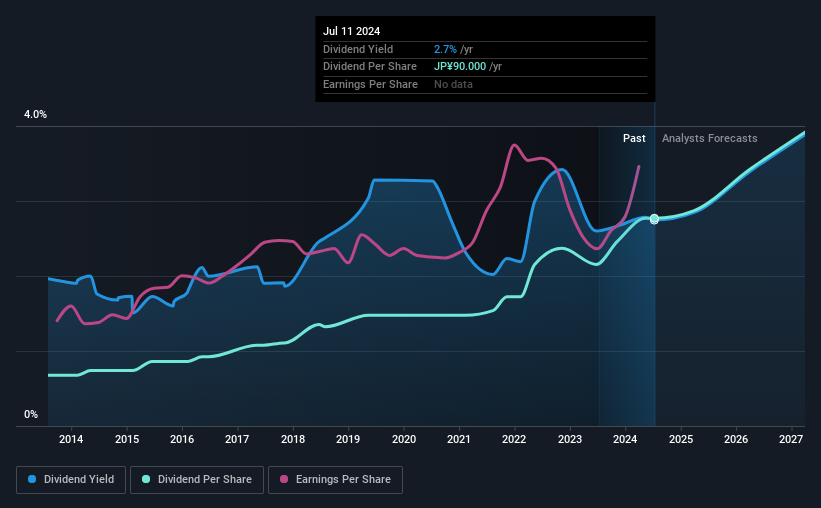Click the 2014 x-axis label
This screenshot has height=508, width=821.
(71, 439)
